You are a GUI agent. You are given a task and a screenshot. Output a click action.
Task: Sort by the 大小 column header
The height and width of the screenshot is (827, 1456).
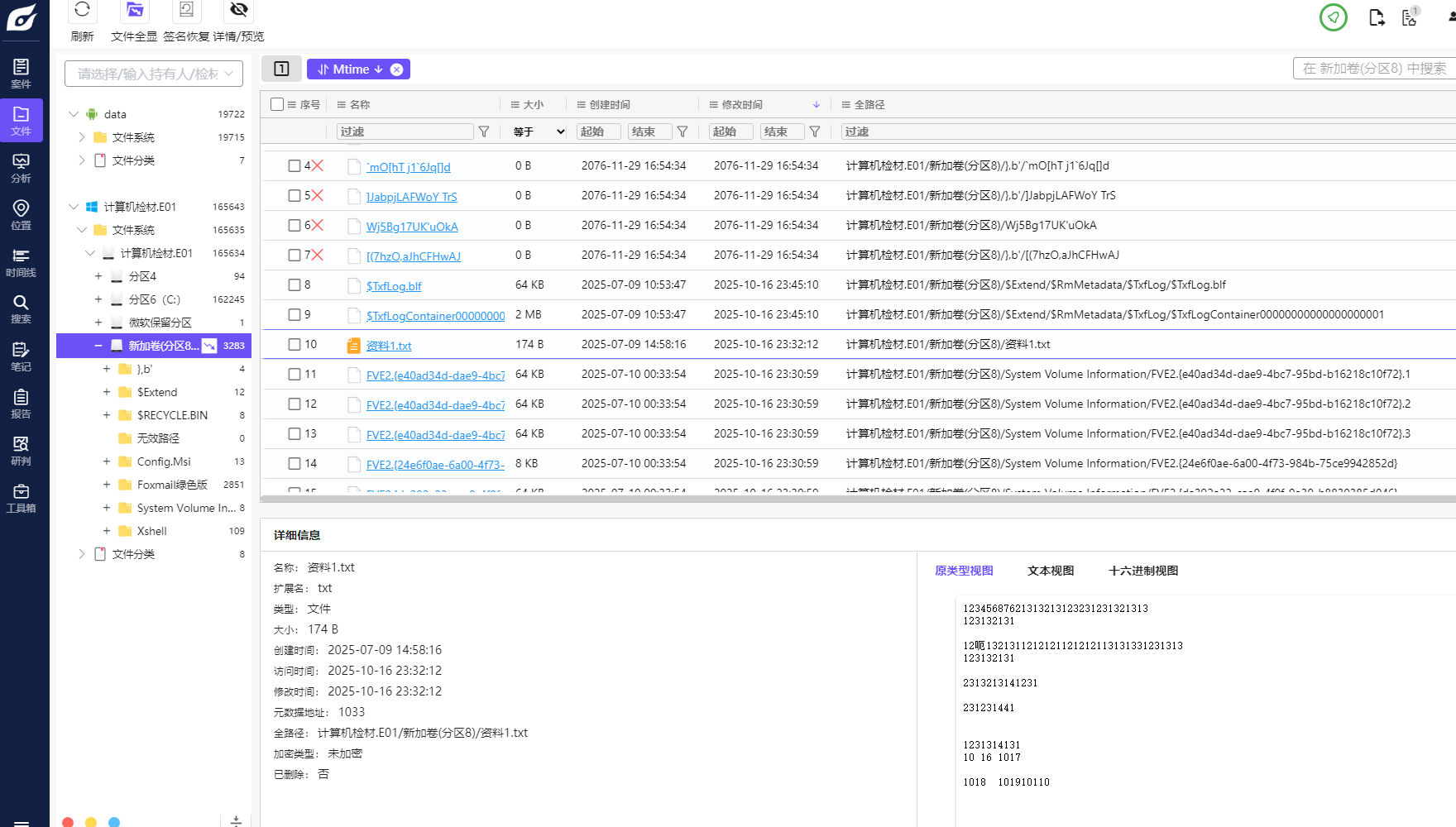534,105
